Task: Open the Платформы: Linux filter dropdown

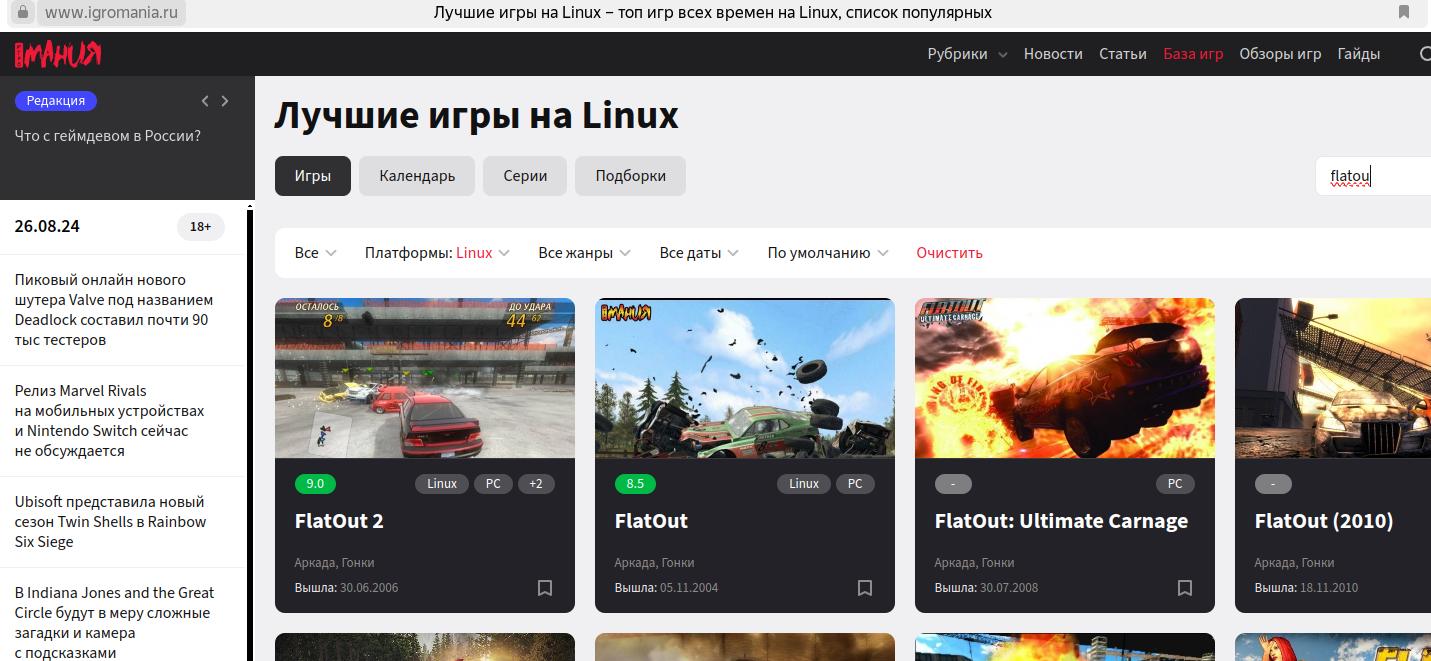Action: [x=437, y=253]
